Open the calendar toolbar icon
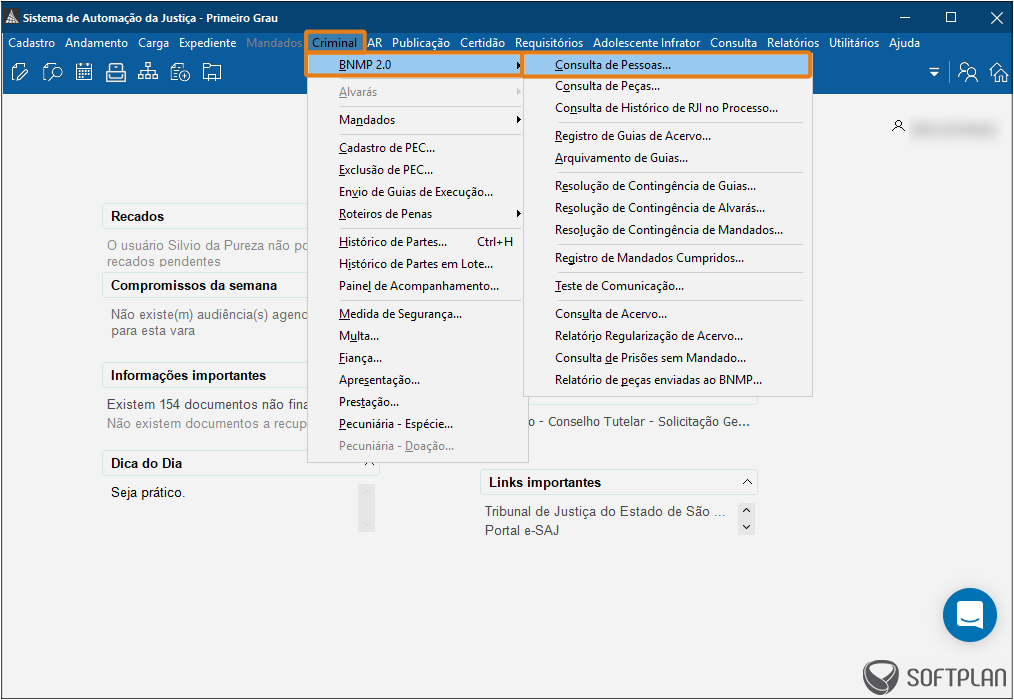This screenshot has height=700, width=1014. coord(84,72)
